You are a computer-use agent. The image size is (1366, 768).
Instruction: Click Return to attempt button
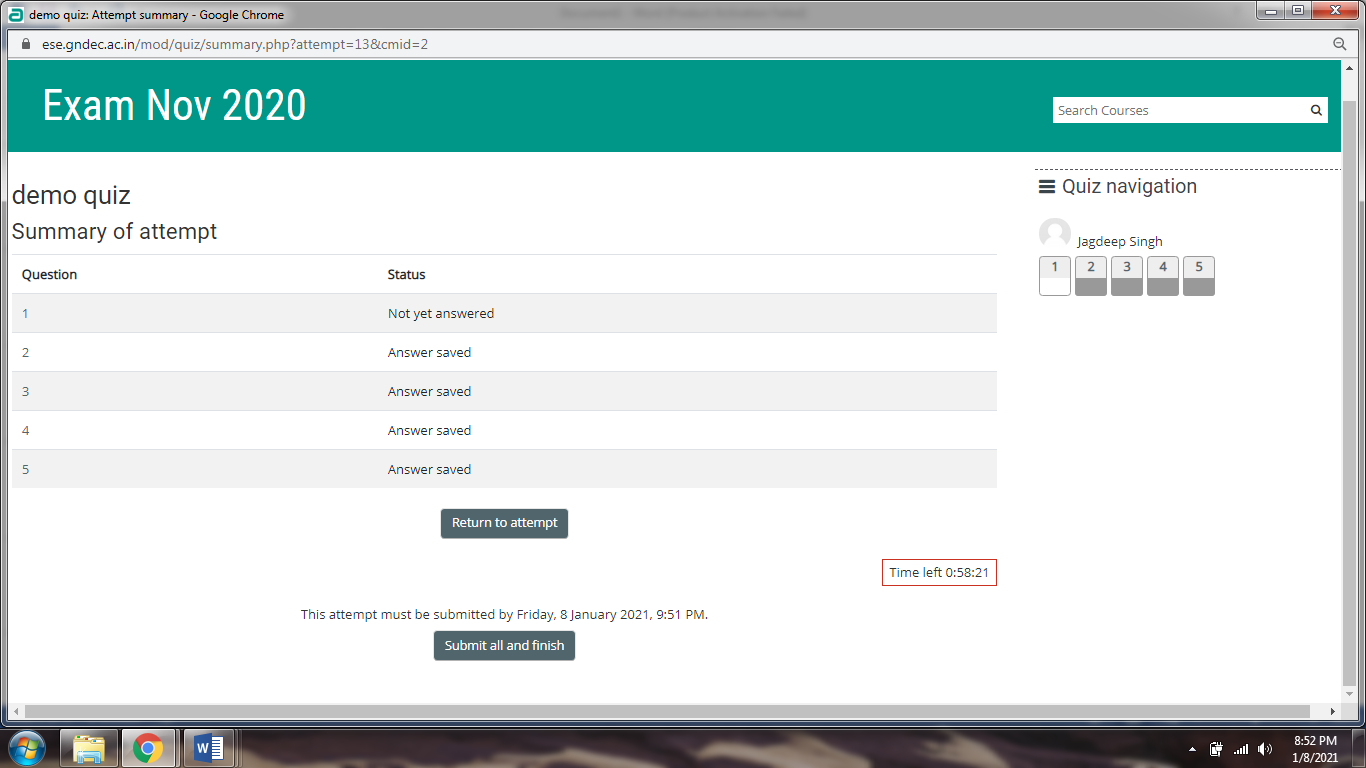[504, 523]
